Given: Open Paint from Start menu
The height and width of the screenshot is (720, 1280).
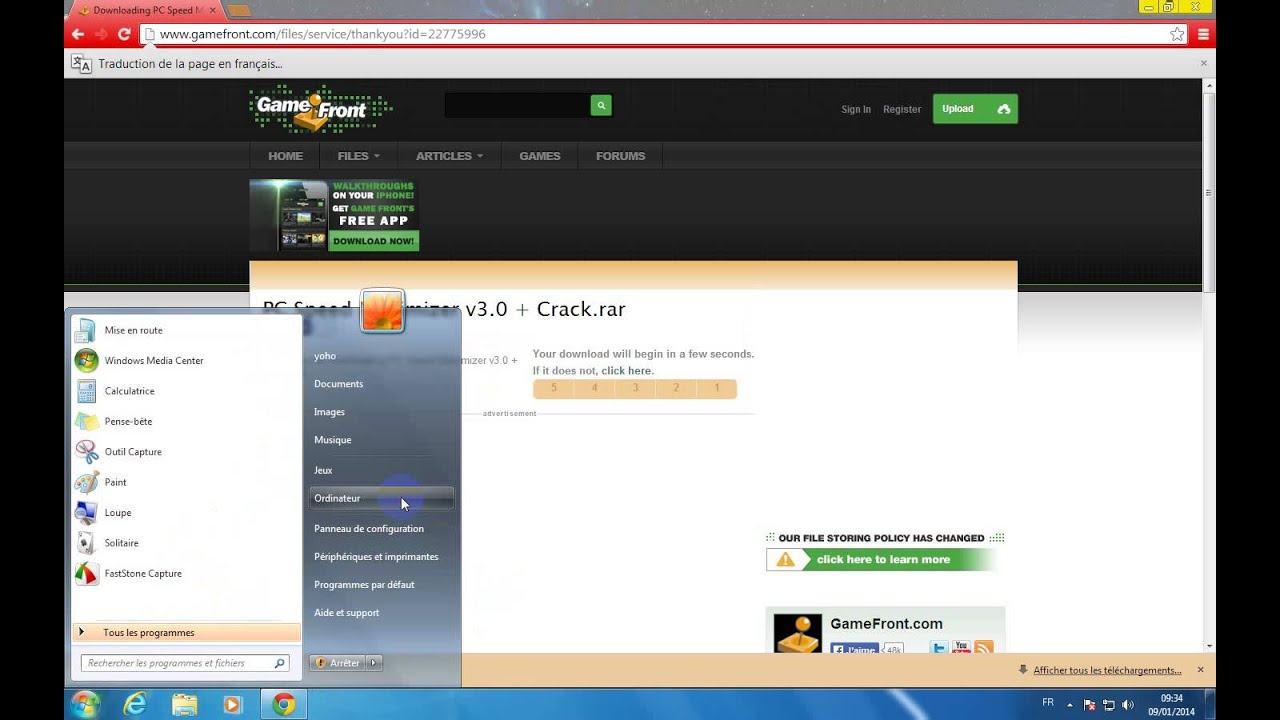Looking at the screenshot, I should click(x=186, y=482).
